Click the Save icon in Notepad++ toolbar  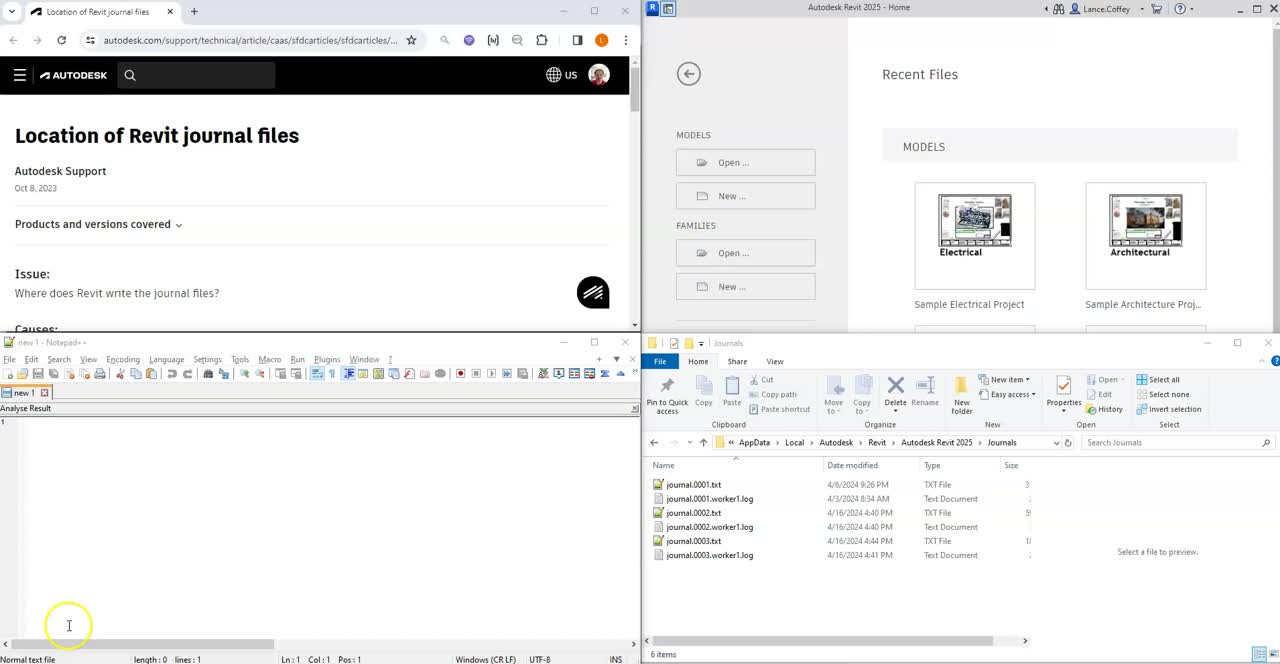[38, 374]
